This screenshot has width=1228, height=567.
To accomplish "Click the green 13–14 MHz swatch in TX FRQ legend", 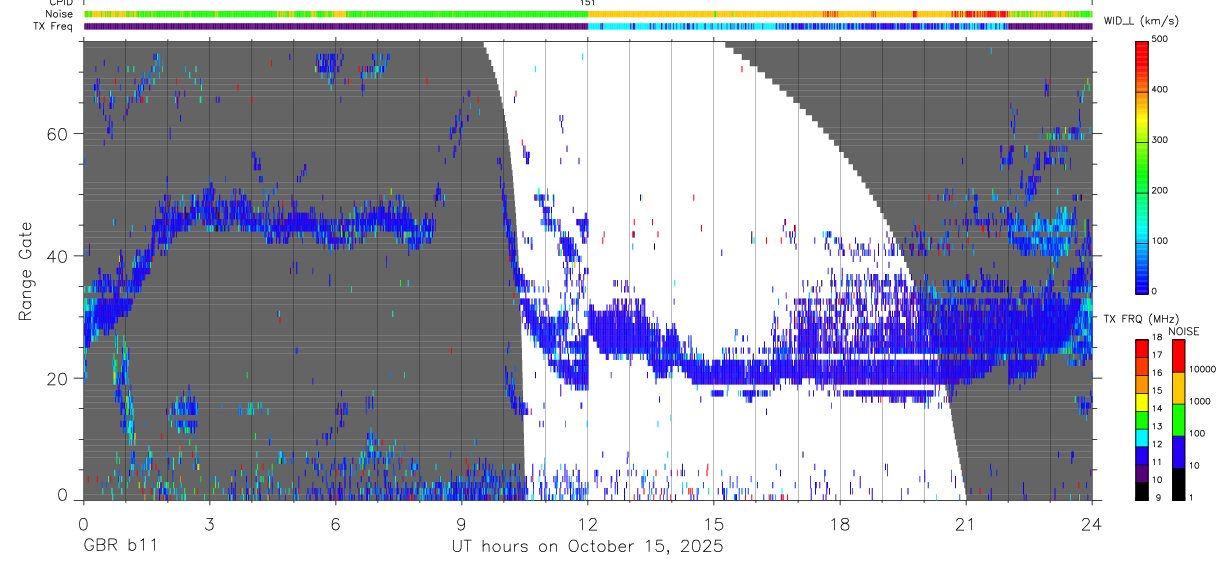I will pos(1142,419).
